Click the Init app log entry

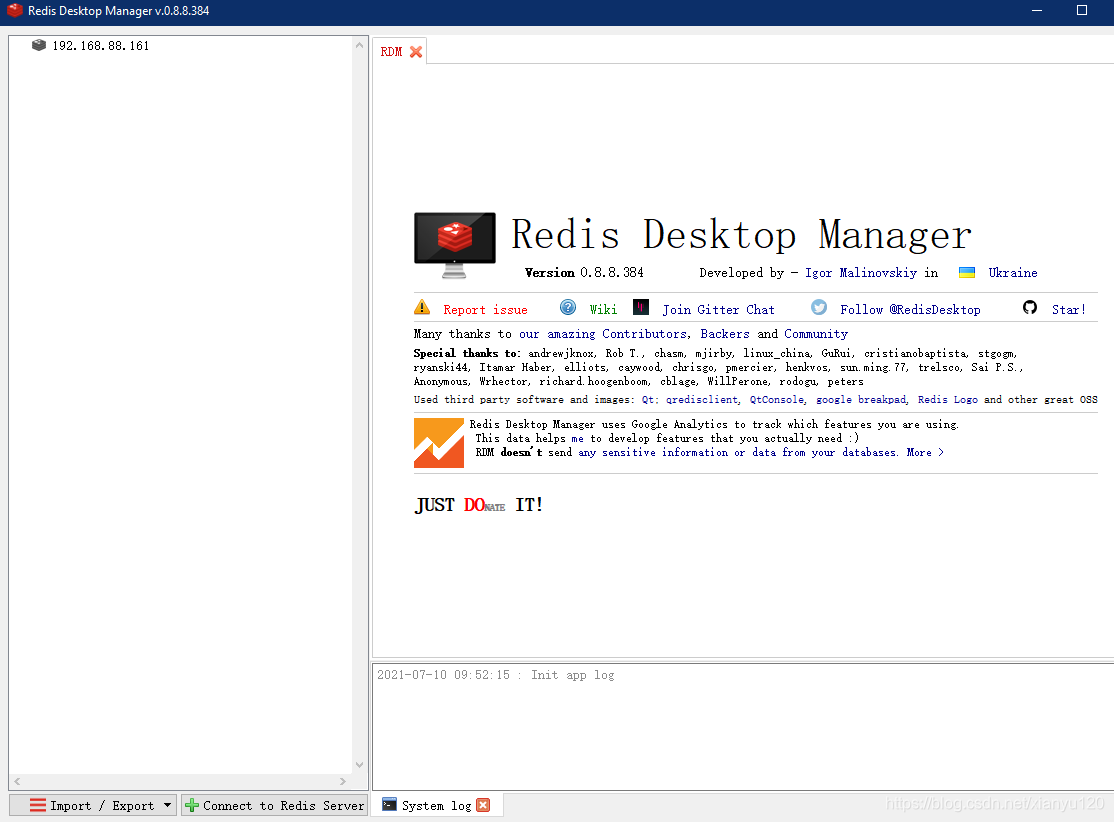(x=496, y=675)
